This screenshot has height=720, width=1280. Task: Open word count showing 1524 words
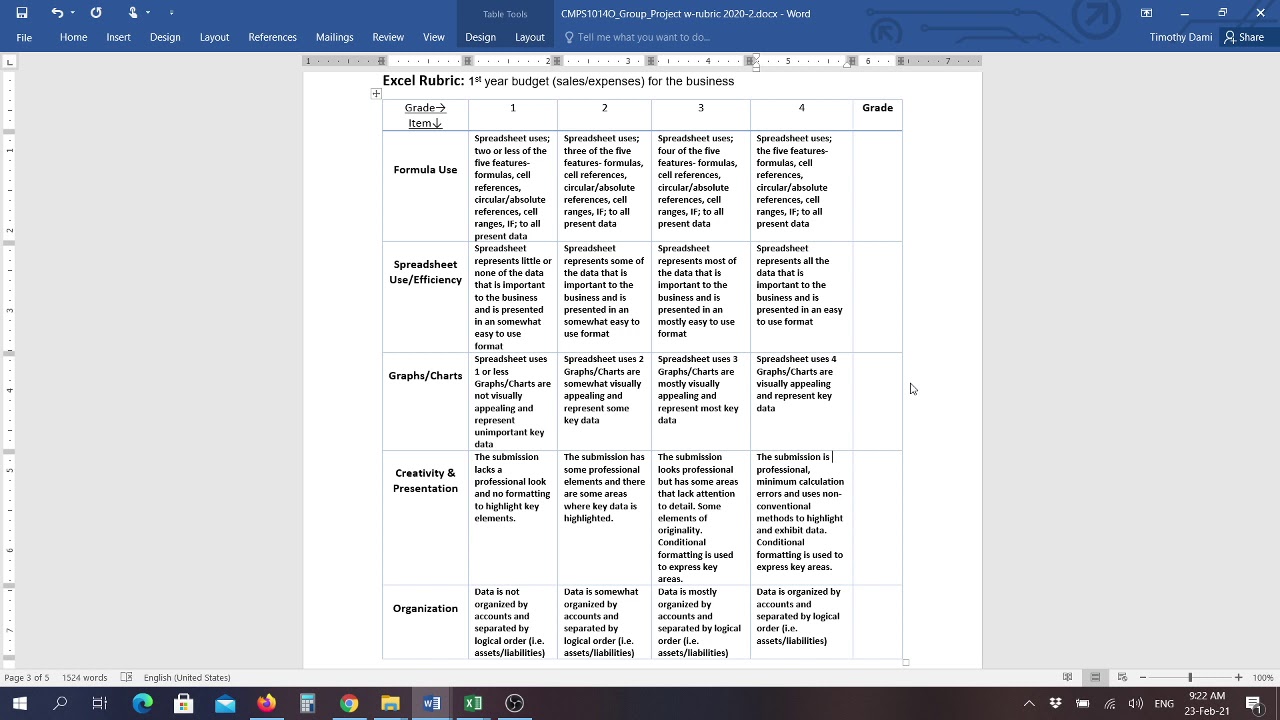(x=84, y=677)
